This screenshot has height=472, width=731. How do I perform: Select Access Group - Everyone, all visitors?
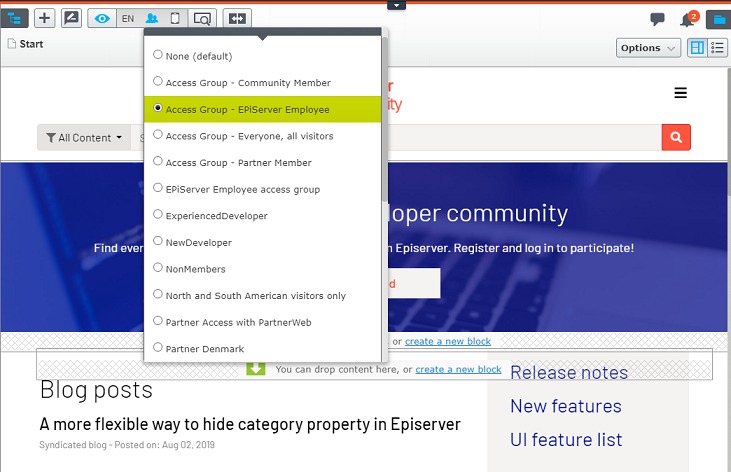click(x=262, y=136)
